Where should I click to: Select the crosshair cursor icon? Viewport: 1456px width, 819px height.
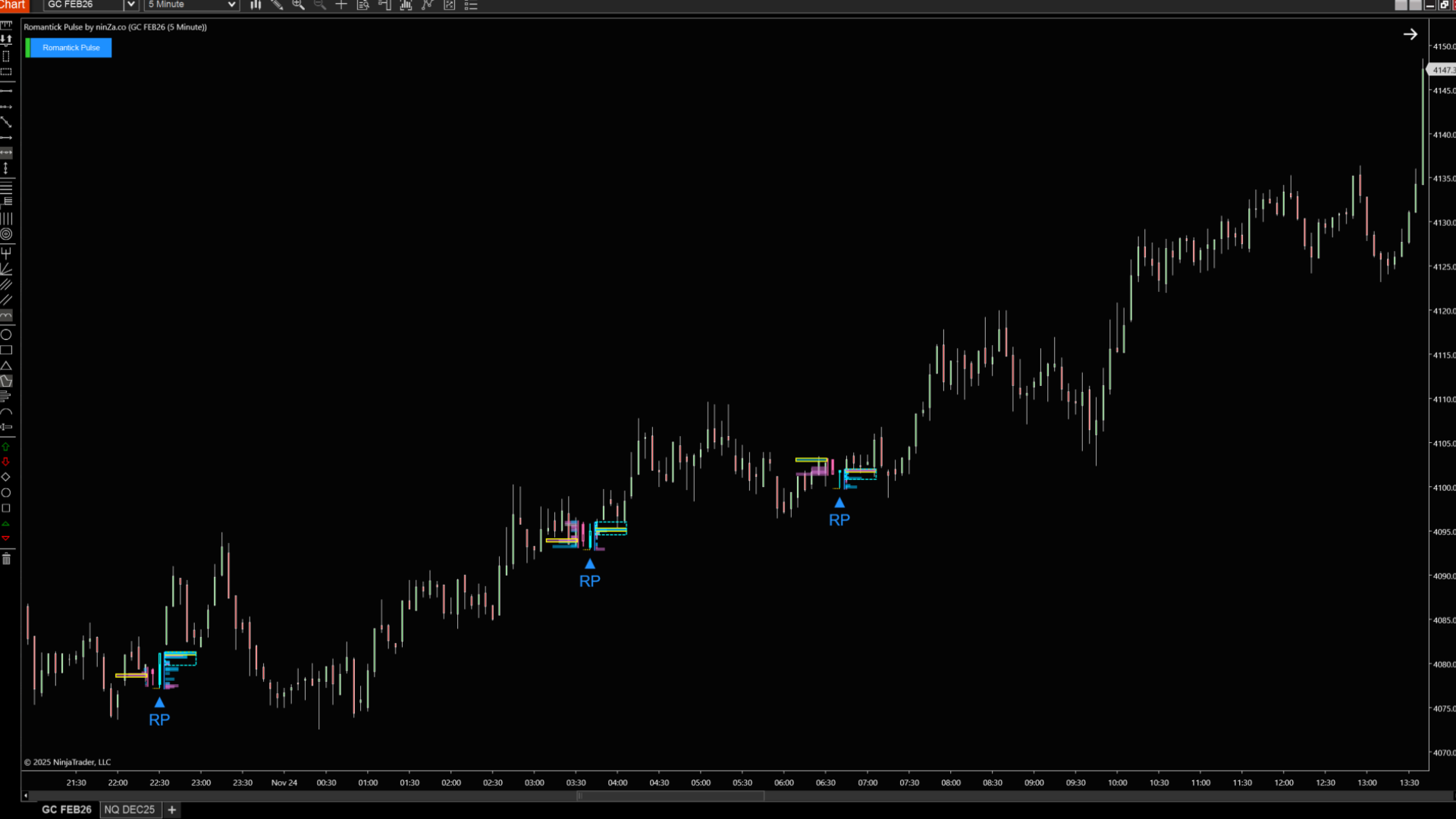point(341,5)
